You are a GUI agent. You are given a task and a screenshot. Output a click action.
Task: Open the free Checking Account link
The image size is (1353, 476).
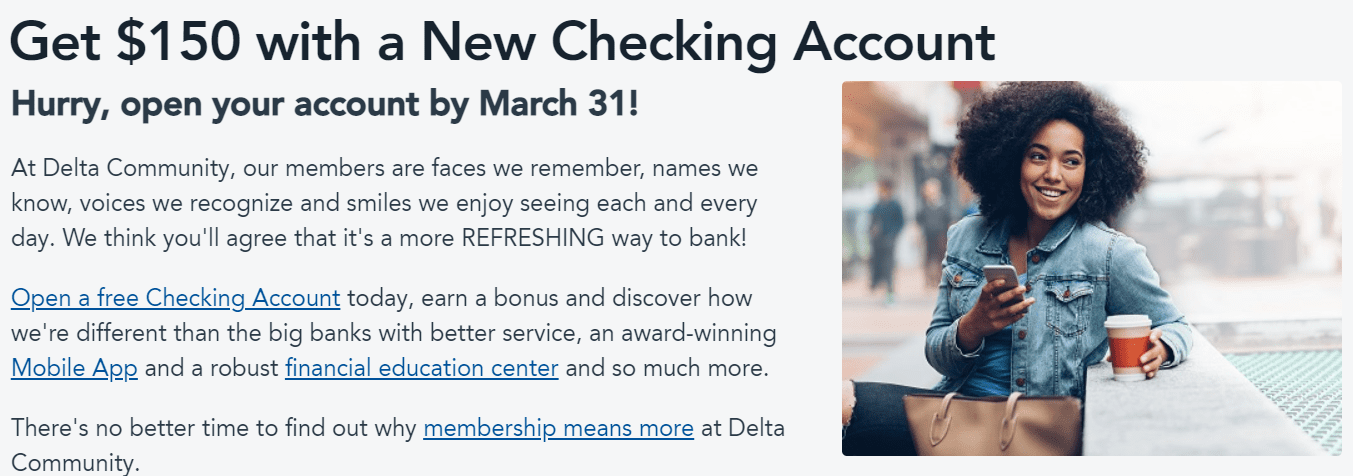pos(176,298)
